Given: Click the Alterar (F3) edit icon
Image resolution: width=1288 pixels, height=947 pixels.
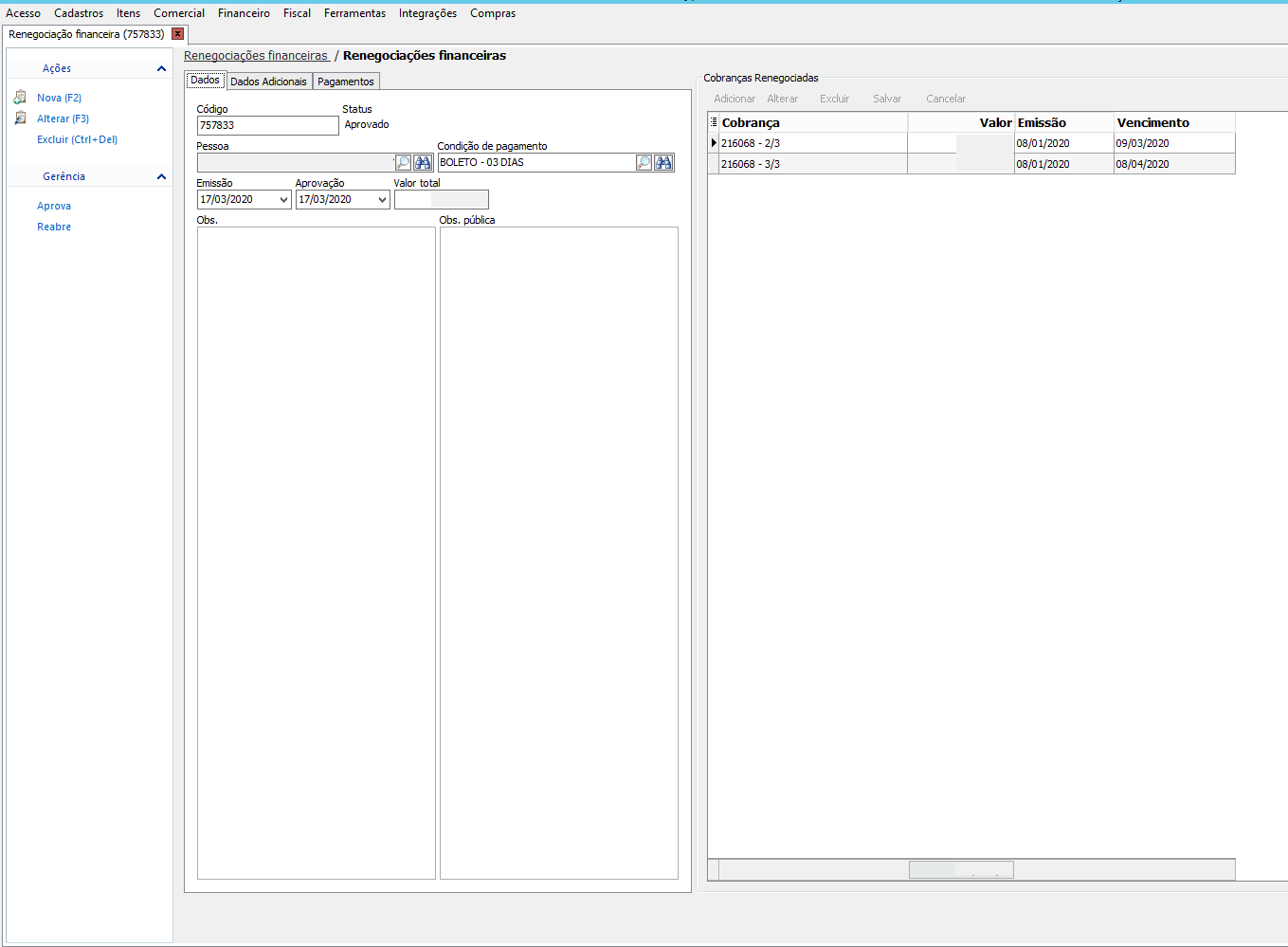Looking at the screenshot, I should click(20, 118).
